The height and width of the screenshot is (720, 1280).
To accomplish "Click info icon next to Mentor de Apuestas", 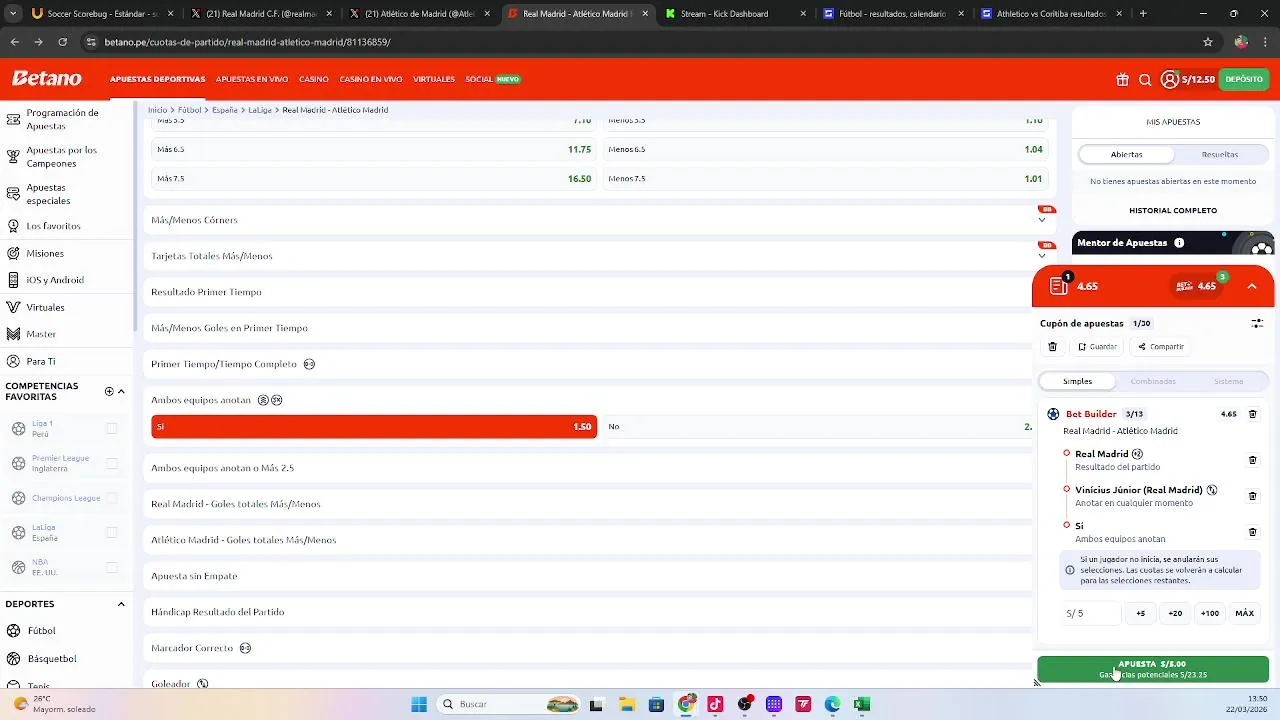I will coord(1179,243).
